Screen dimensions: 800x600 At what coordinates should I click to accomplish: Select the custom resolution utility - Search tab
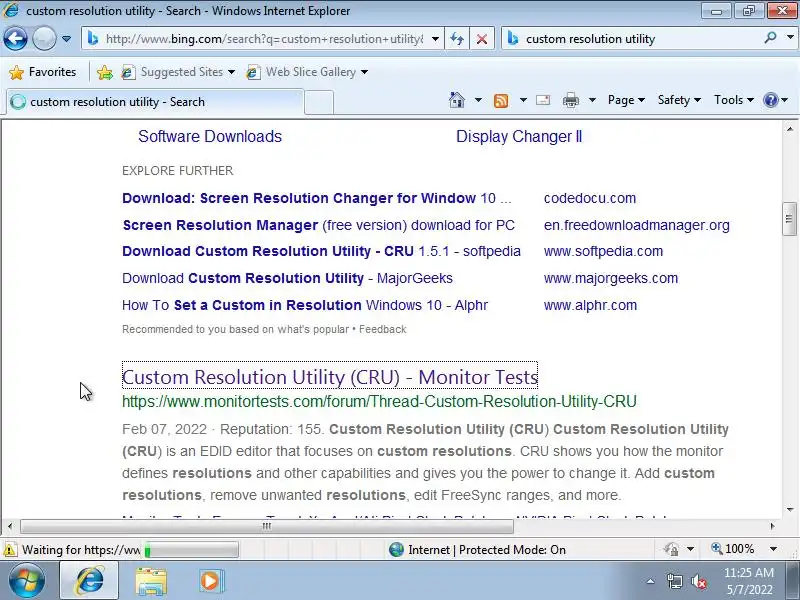[x=156, y=102]
